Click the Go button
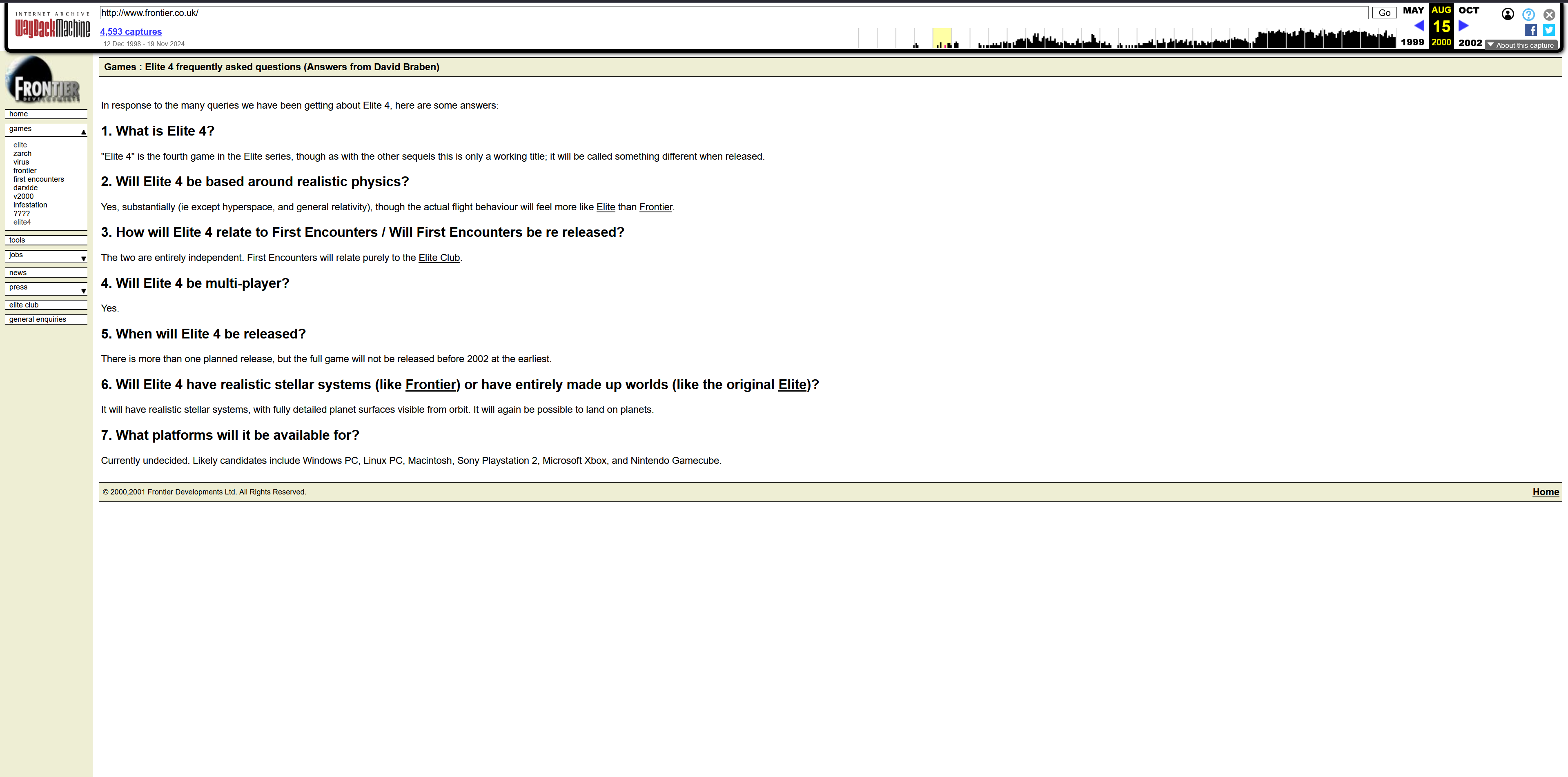Screen dimensions: 1568x777 [1384, 13]
